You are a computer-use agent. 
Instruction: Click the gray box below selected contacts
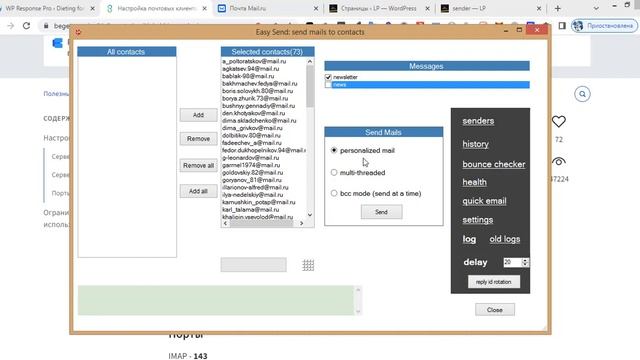click(253, 264)
